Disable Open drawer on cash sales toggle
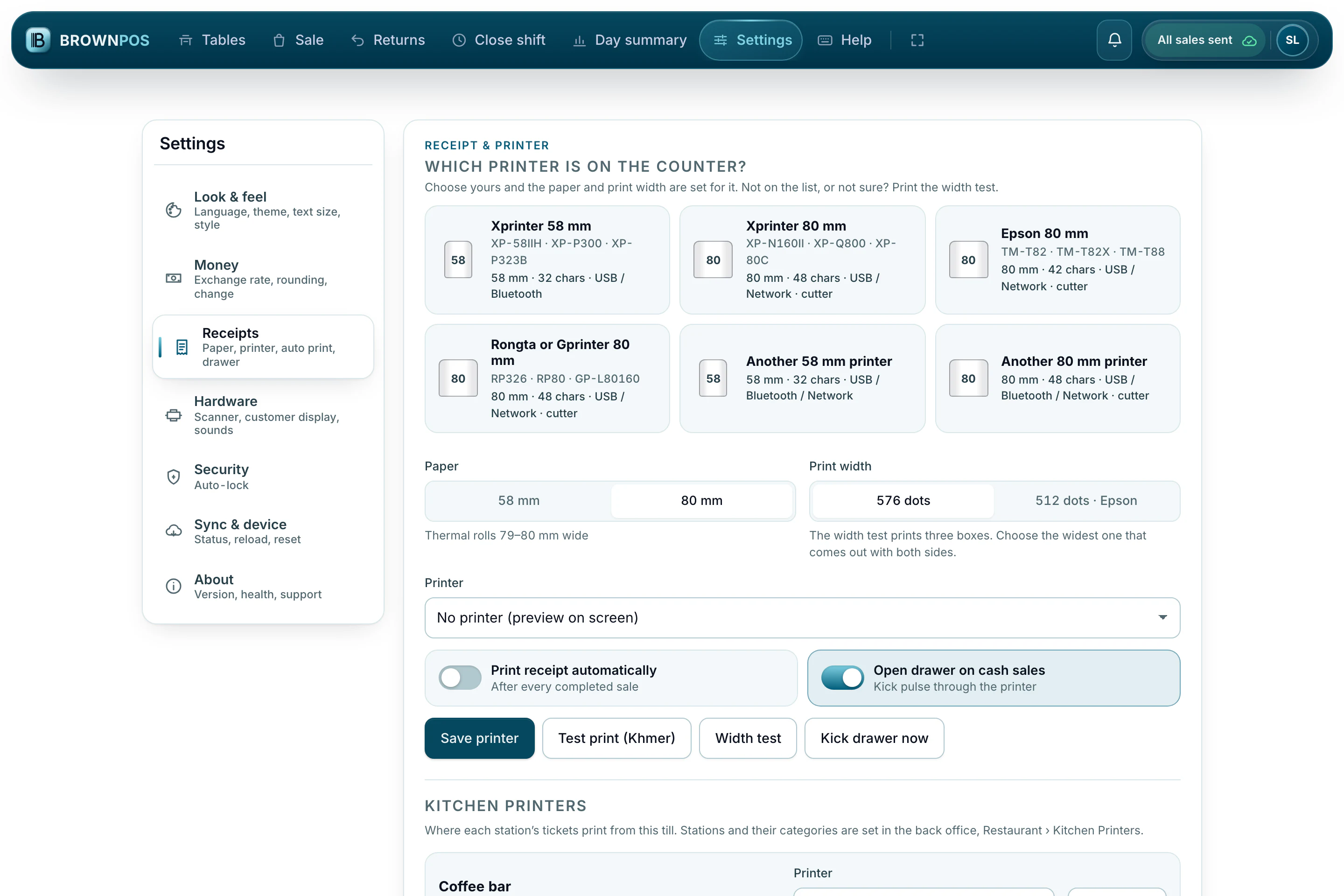The image size is (1344, 896). tap(842, 678)
